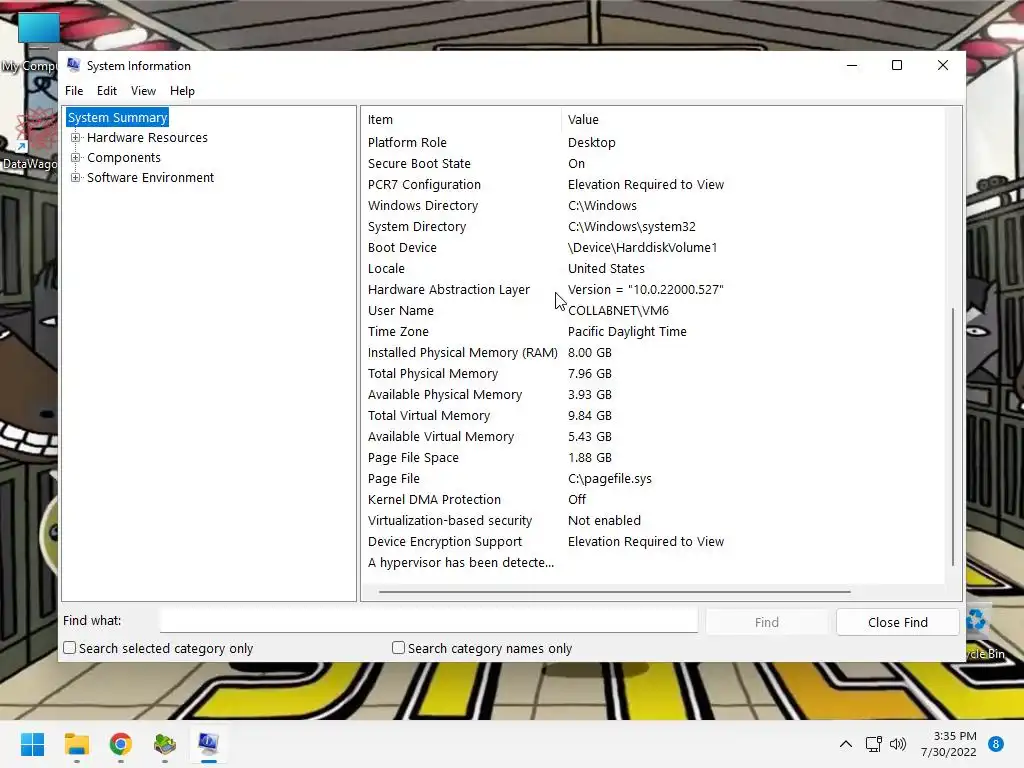Select the Hardware Resources tree label
The image size is (1024, 768).
pyautogui.click(x=147, y=138)
